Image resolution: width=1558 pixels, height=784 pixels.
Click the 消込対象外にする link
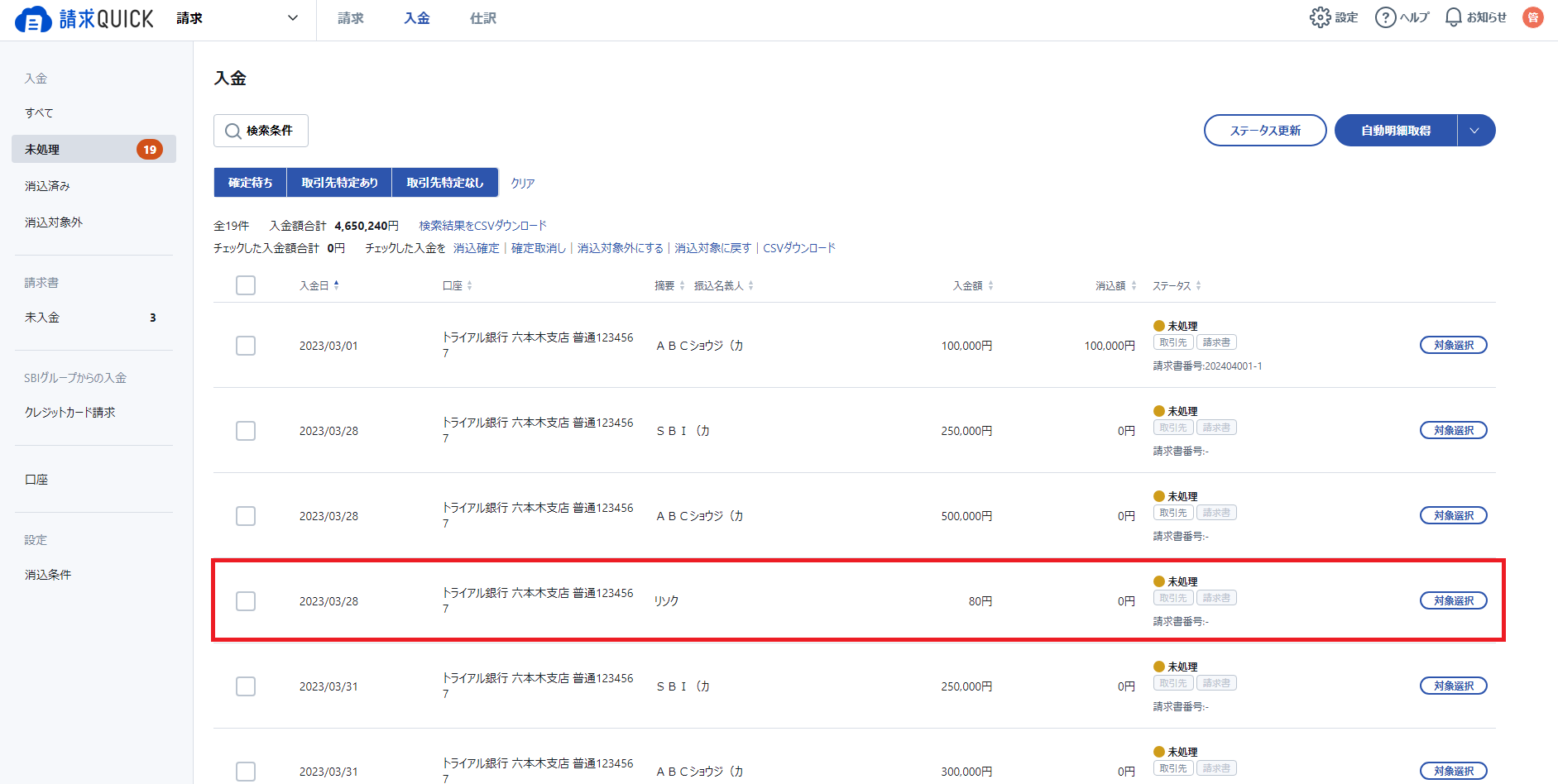[x=621, y=248]
